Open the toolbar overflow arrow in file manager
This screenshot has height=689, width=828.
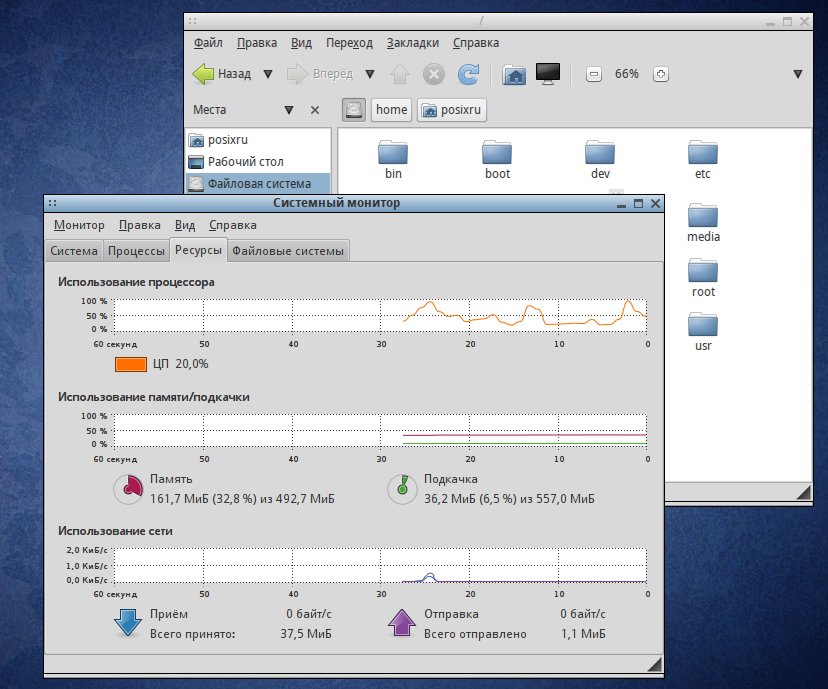(798, 74)
